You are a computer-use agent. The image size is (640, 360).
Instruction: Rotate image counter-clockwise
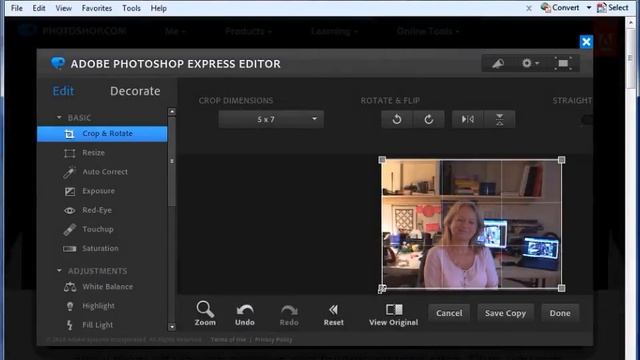pos(397,120)
